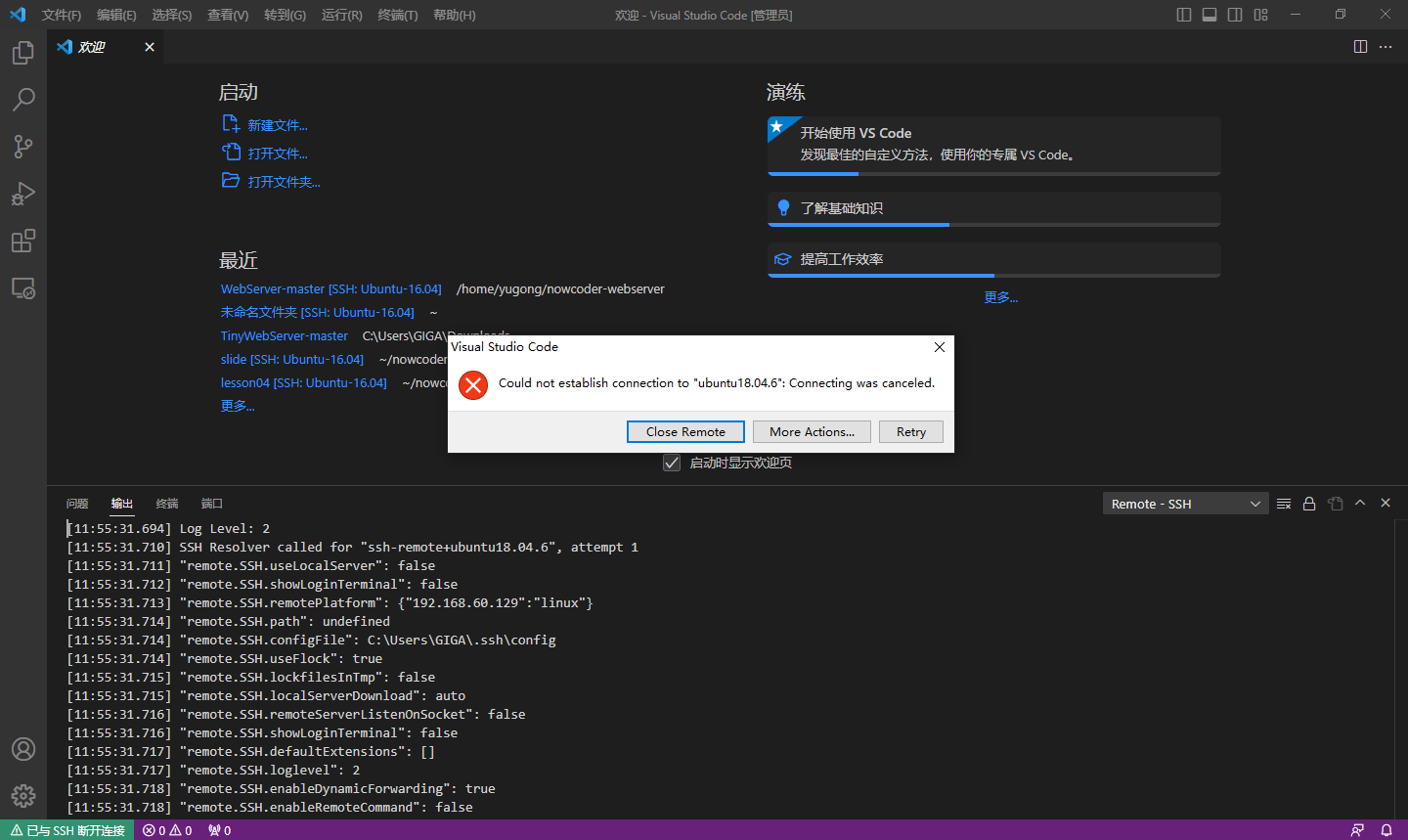
Task: Open the 编辑(E) menu
Action: point(116,15)
